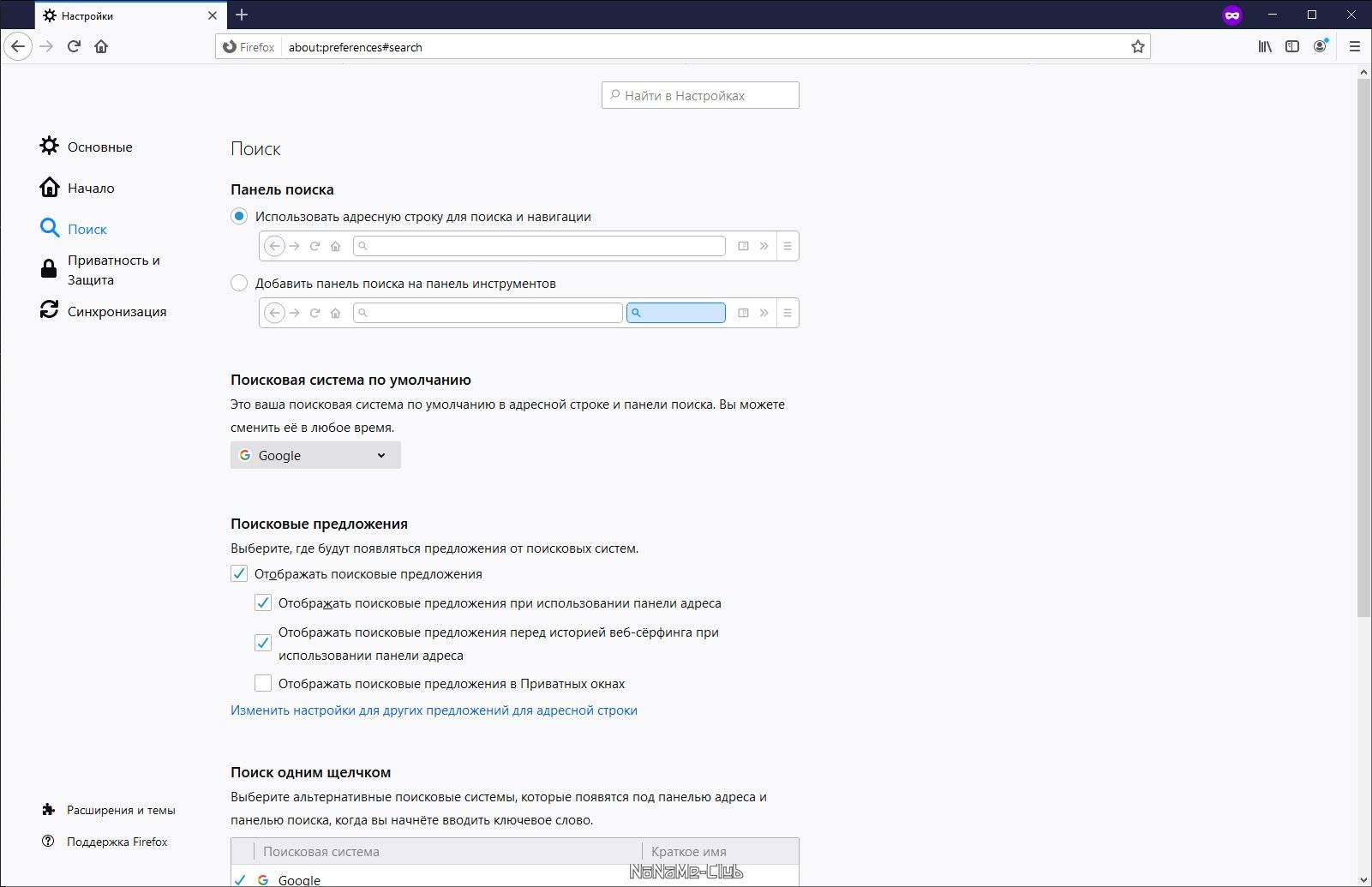Click the forward navigation arrow in toolbar
This screenshot has width=1372, height=887.
(x=46, y=46)
